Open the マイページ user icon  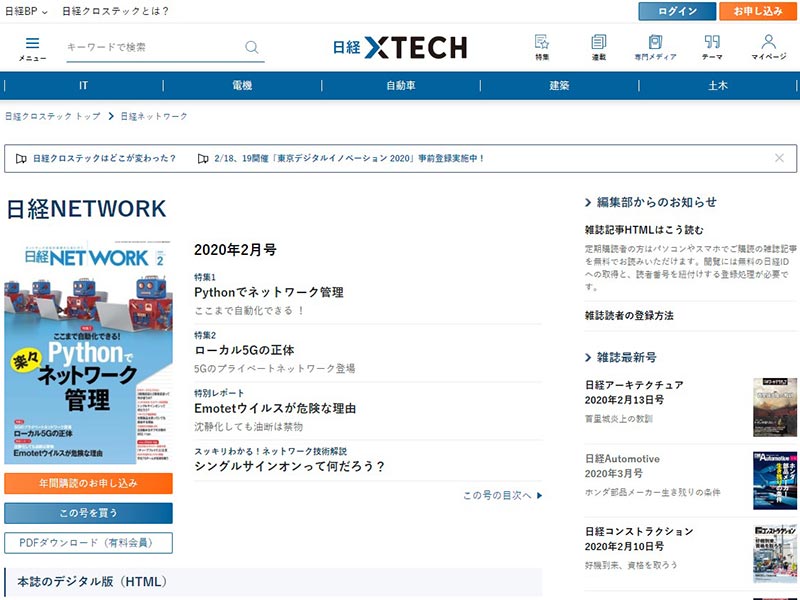(768, 47)
